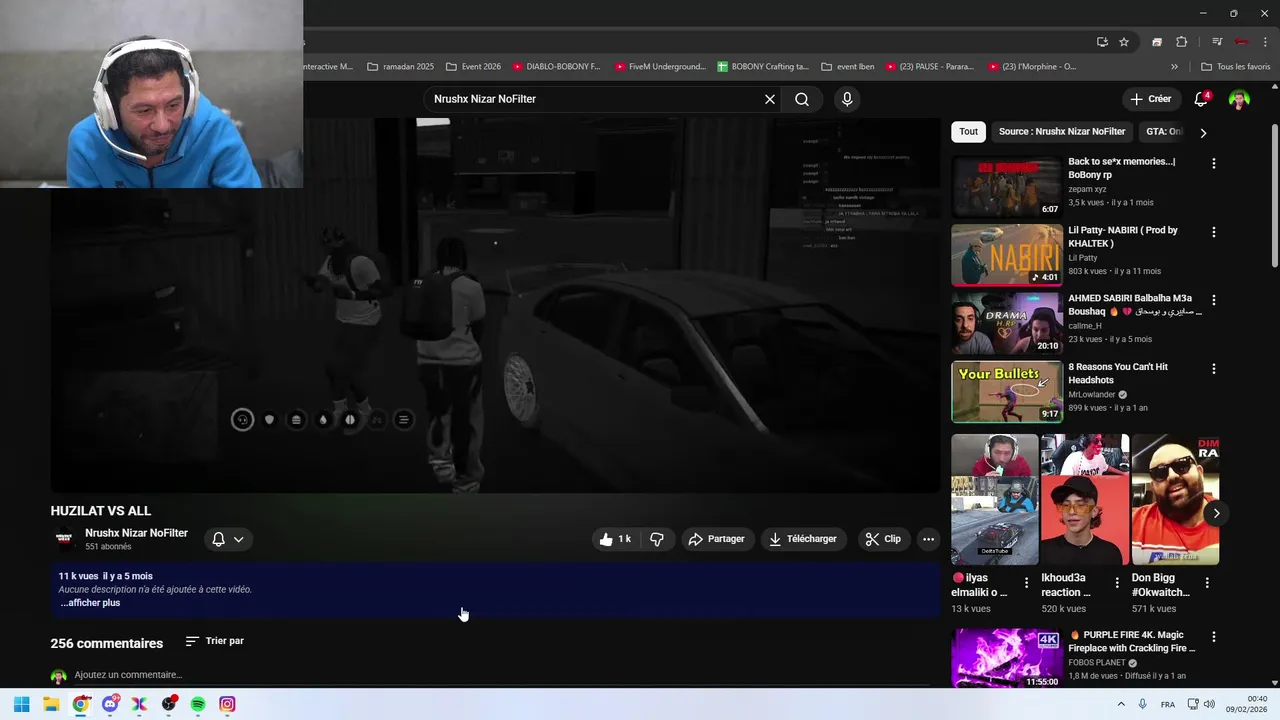
Task: Select the Tout filter chip
Action: point(968,132)
